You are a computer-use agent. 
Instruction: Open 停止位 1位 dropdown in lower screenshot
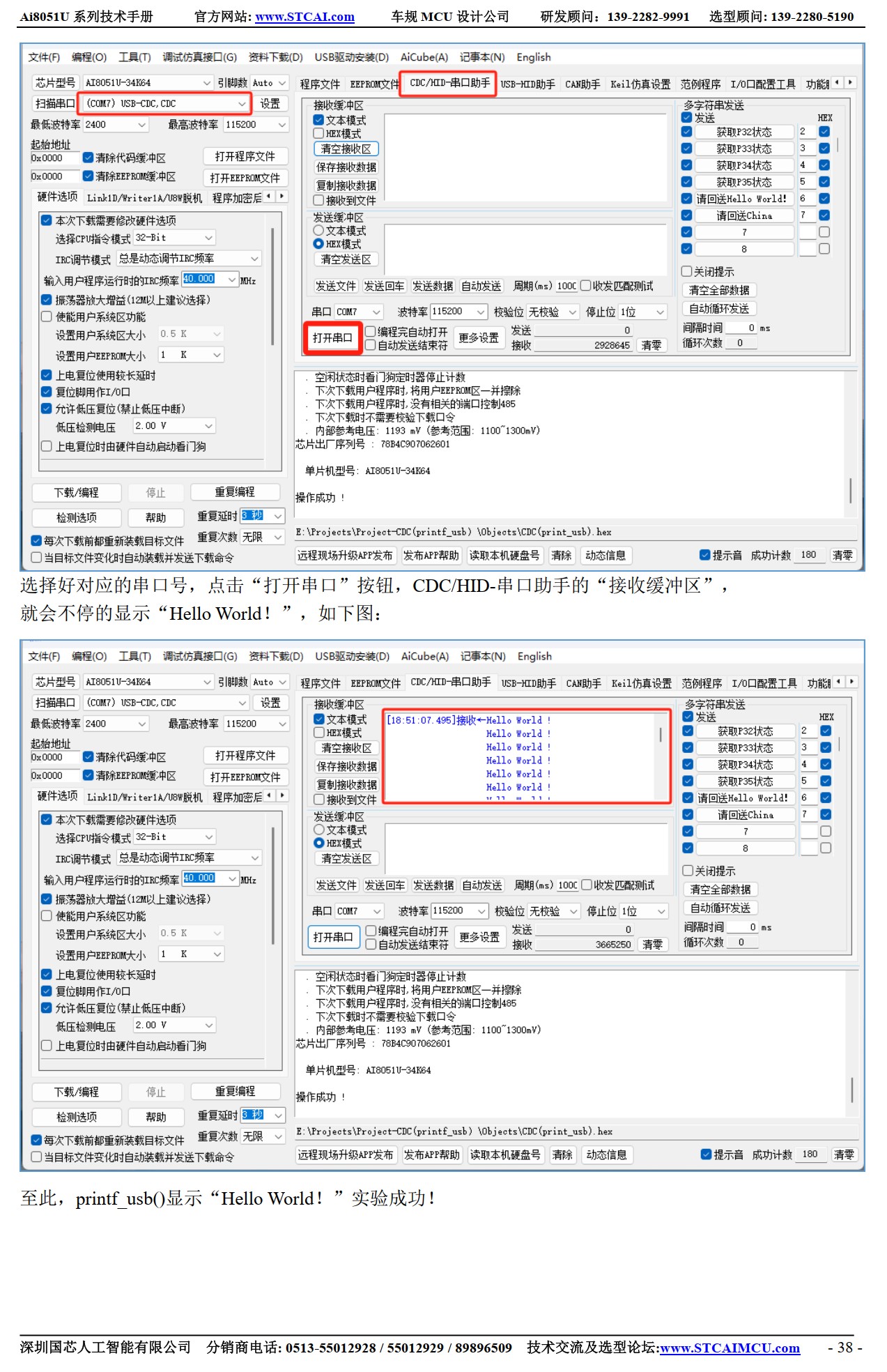tap(645, 911)
